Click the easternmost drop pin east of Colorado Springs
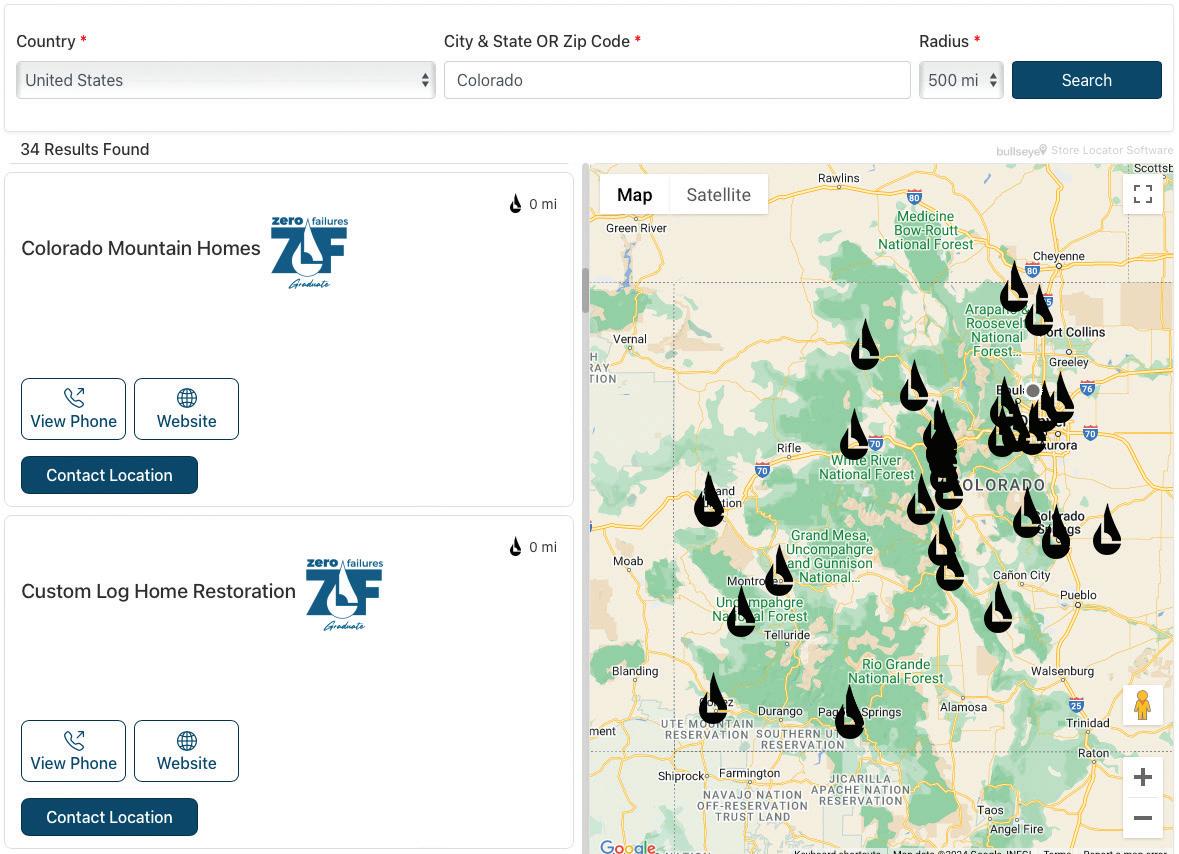This screenshot has width=1179, height=854. pos(1107,531)
